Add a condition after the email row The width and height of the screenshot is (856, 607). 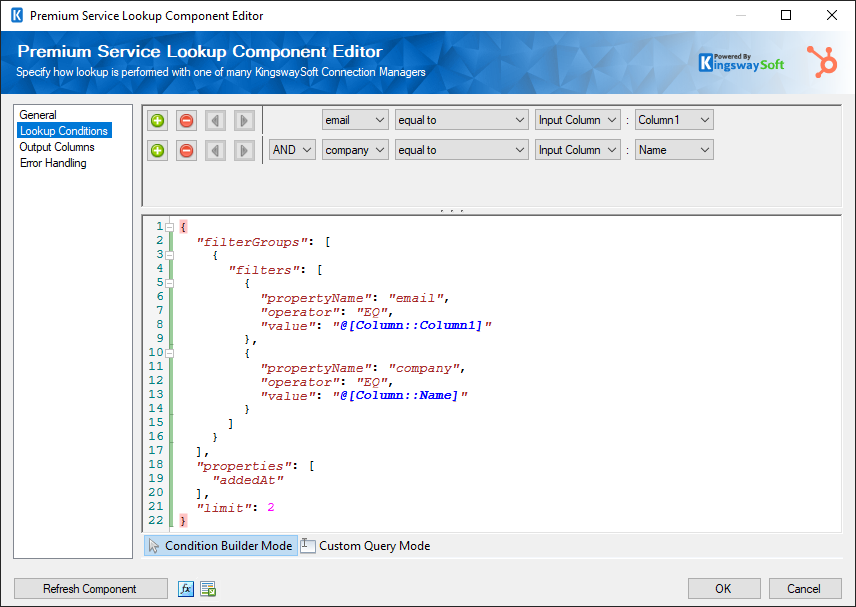pos(157,120)
